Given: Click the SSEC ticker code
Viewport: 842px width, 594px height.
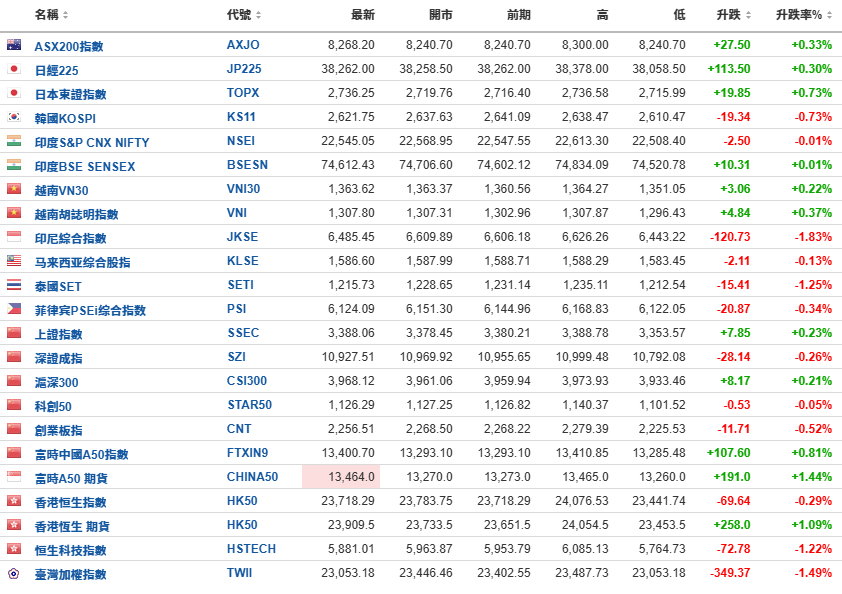Looking at the screenshot, I should tap(243, 333).
